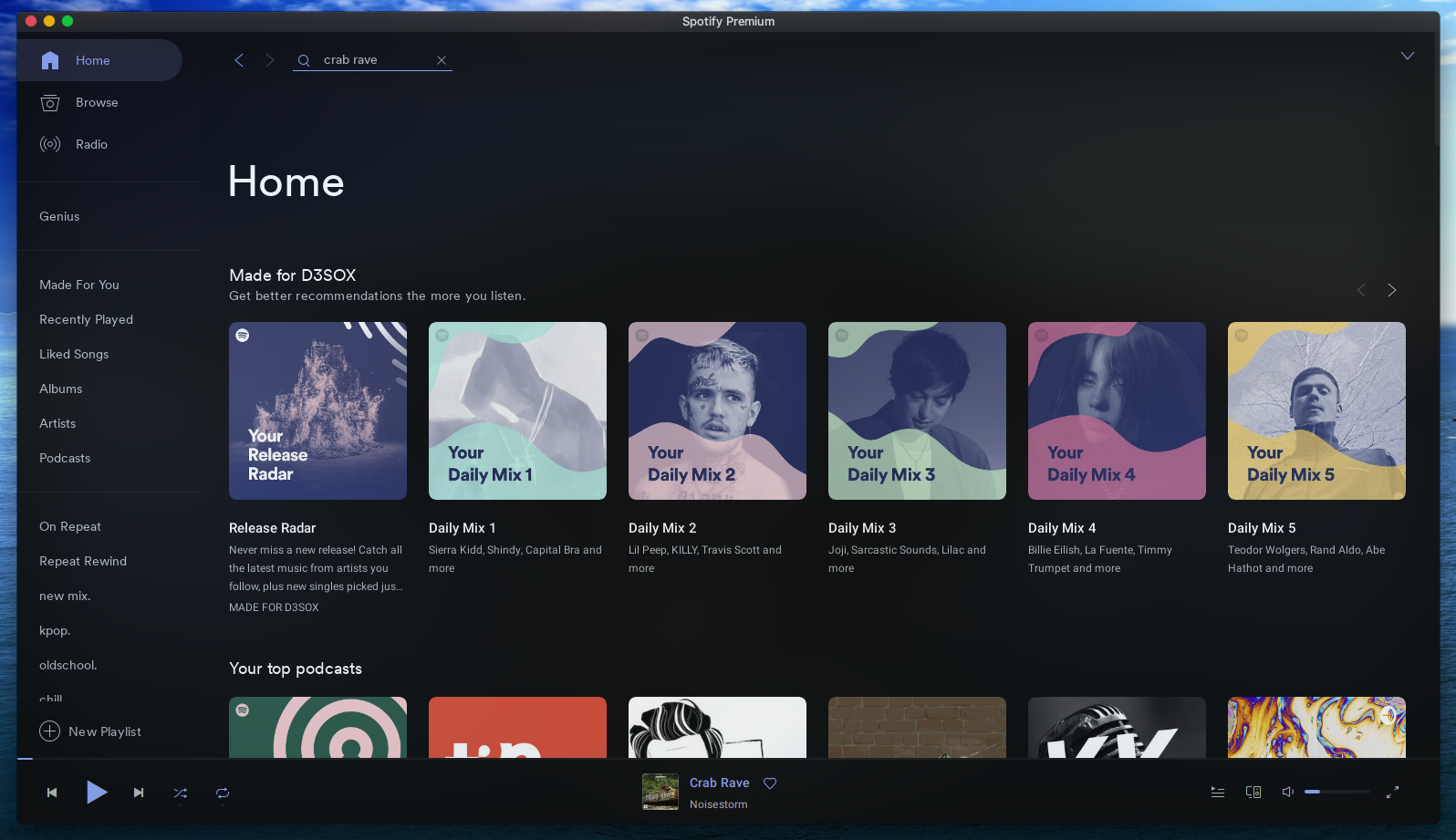
Task: Click the 'crab rave' search field
Action: 372,59
